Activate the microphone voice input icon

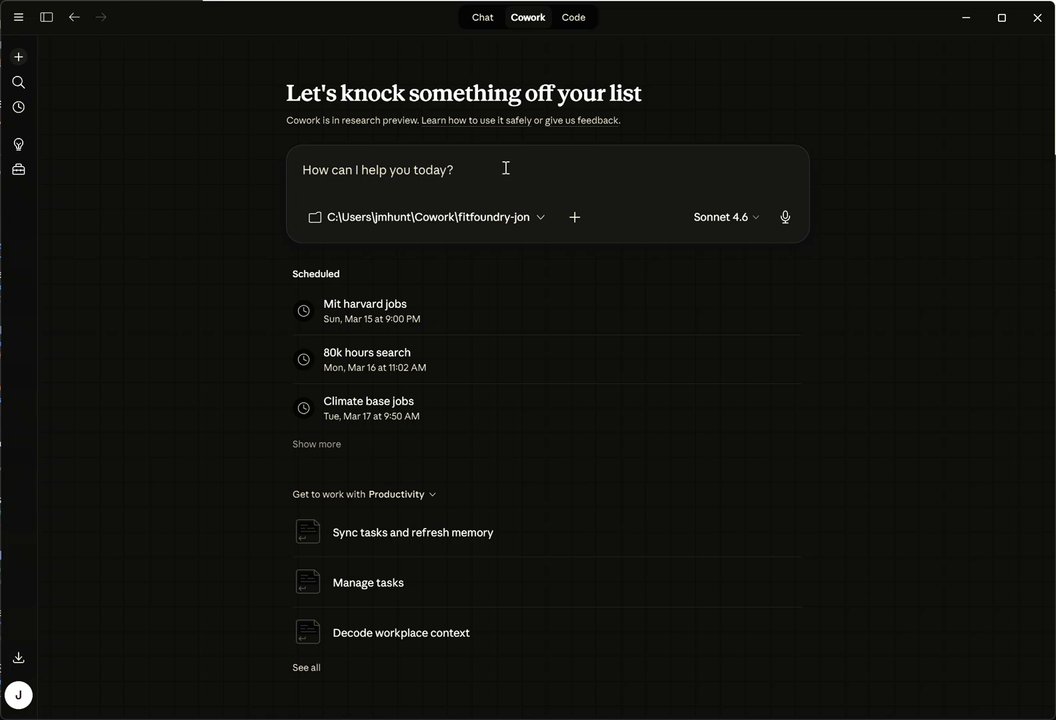[785, 217]
